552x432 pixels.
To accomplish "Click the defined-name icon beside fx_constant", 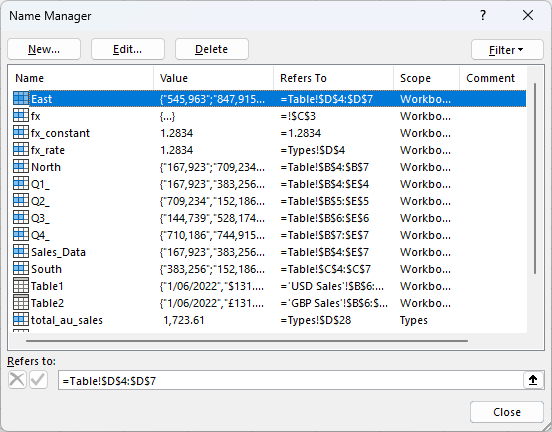I will tap(20, 133).
